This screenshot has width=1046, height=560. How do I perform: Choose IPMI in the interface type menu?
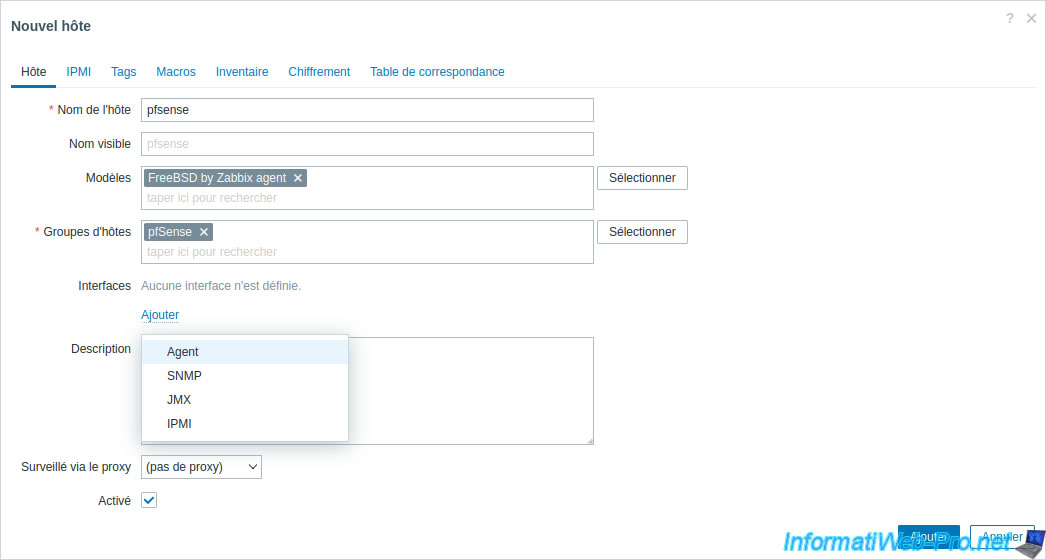click(245, 424)
